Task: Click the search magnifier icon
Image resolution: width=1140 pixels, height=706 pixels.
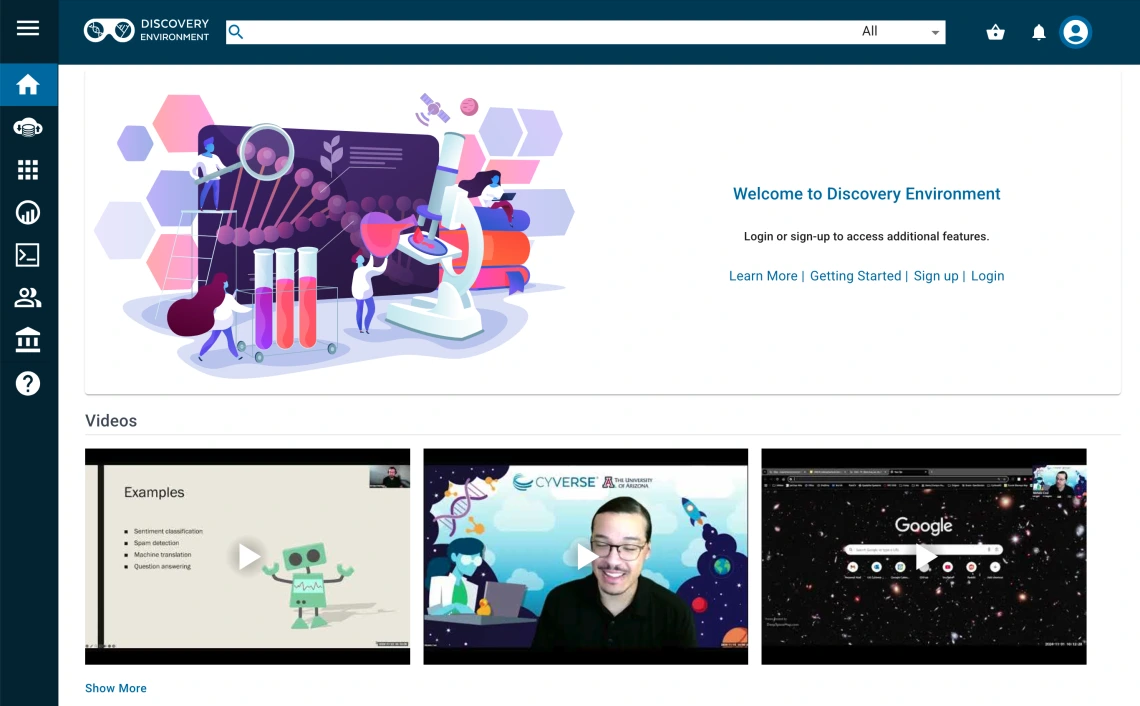Action: point(236,32)
